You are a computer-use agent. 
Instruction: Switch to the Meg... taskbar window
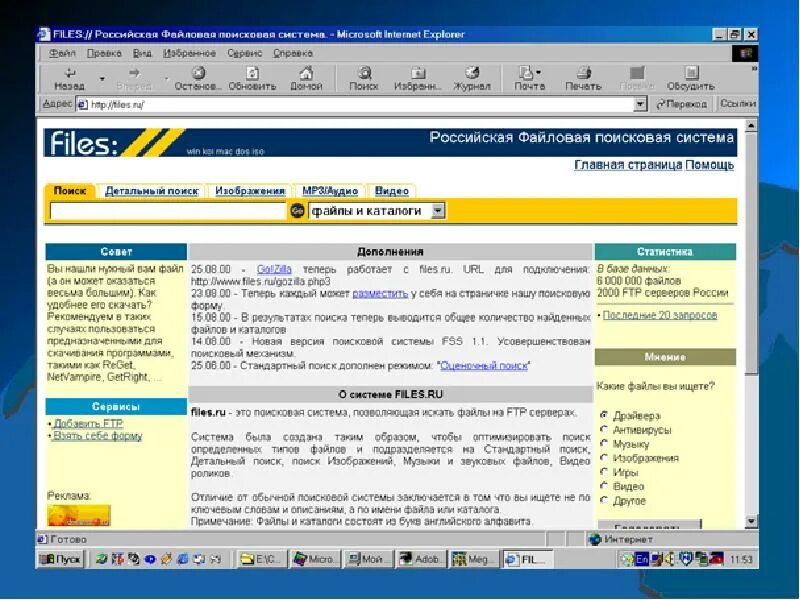point(474,559)
